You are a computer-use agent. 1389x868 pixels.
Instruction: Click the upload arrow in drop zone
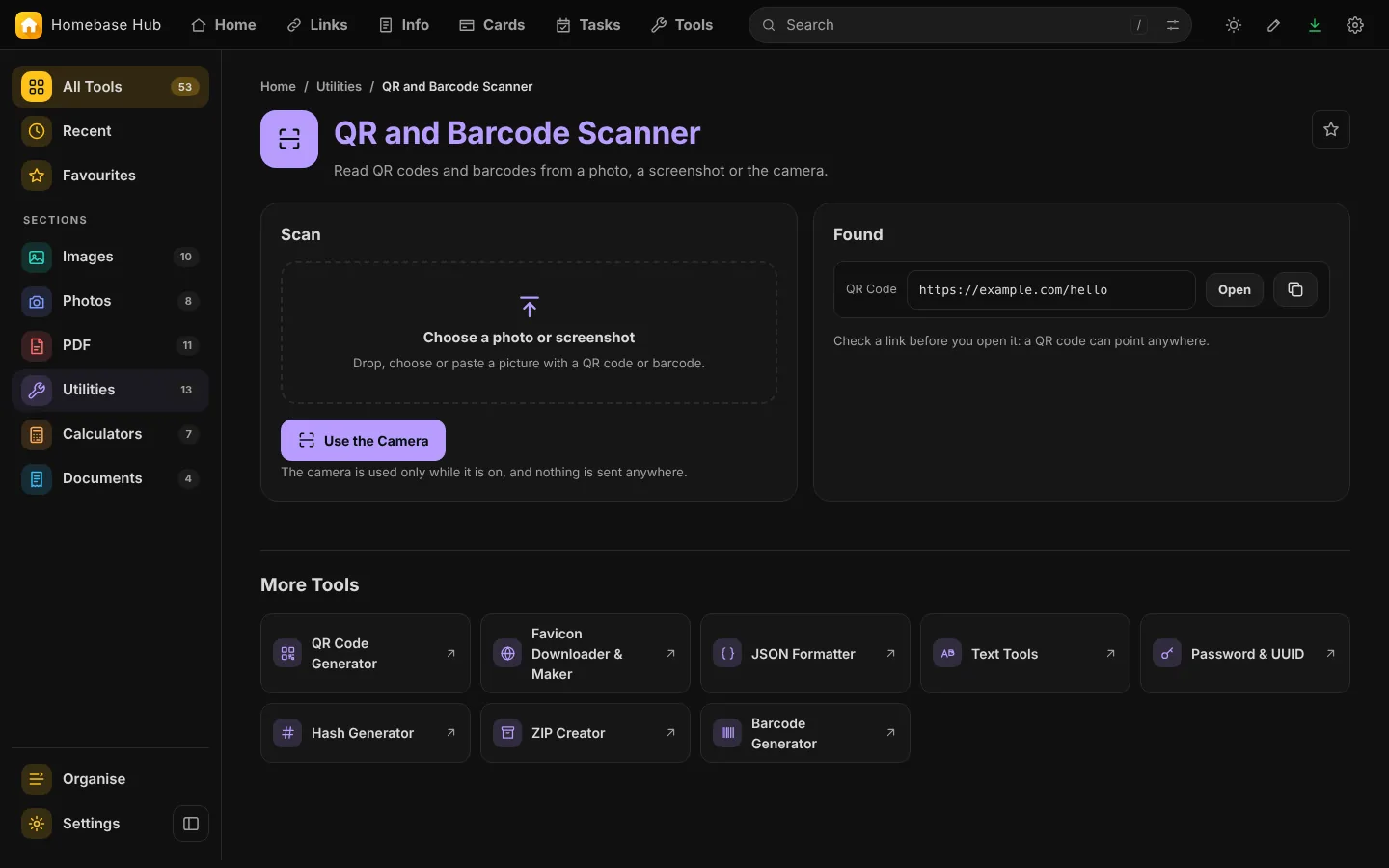[x=529, y=307]
